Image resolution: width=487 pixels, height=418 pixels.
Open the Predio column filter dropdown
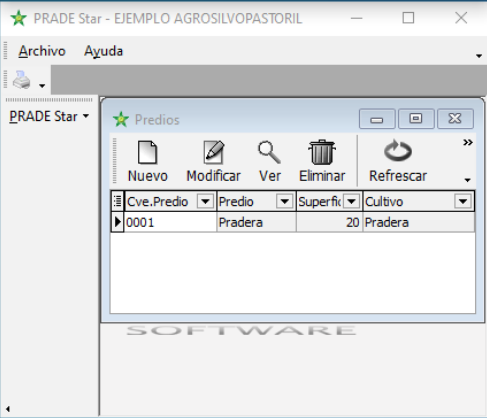(x=284, y=201)
